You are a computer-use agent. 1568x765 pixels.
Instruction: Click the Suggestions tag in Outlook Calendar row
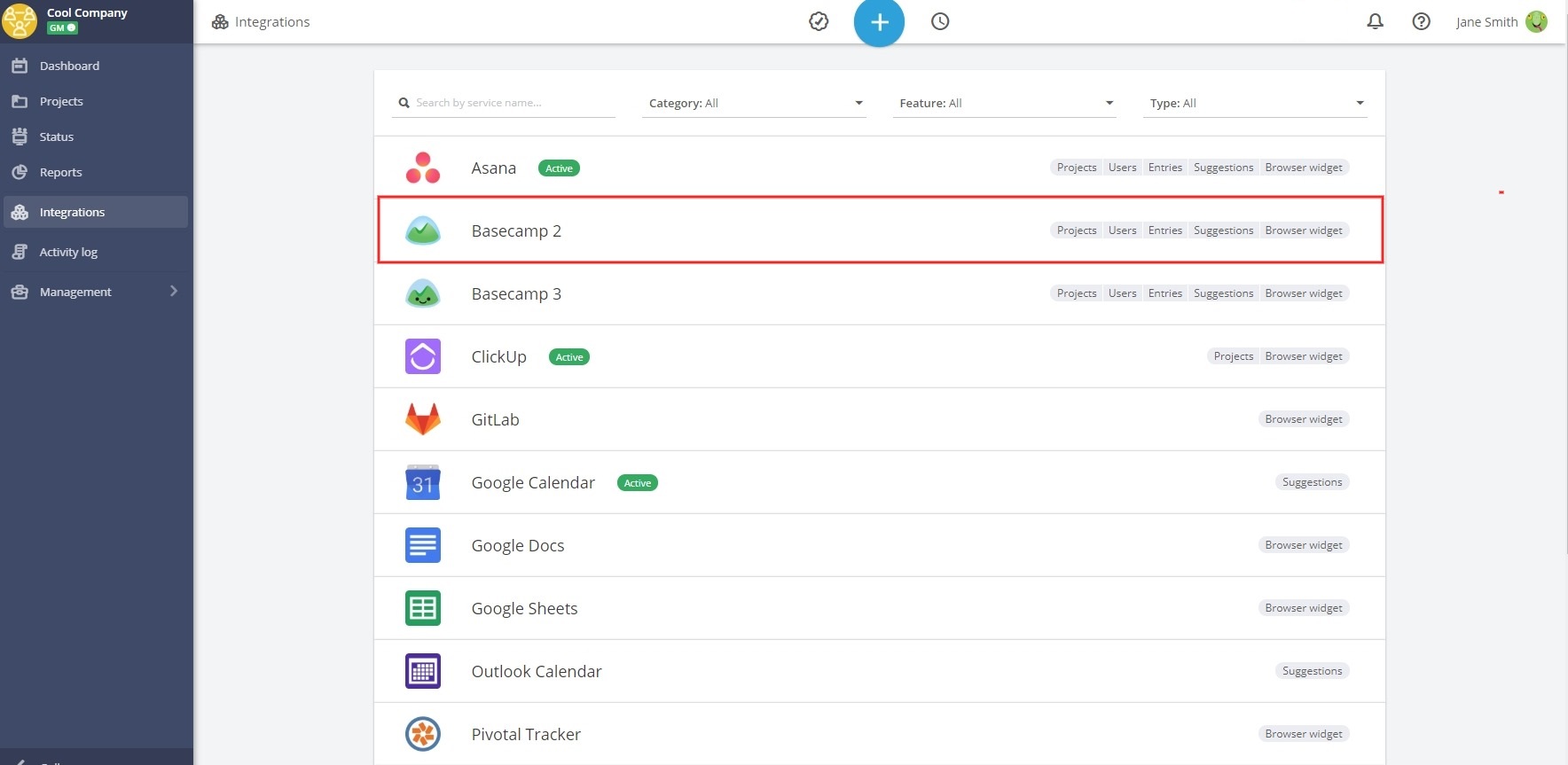(1312, 671)
